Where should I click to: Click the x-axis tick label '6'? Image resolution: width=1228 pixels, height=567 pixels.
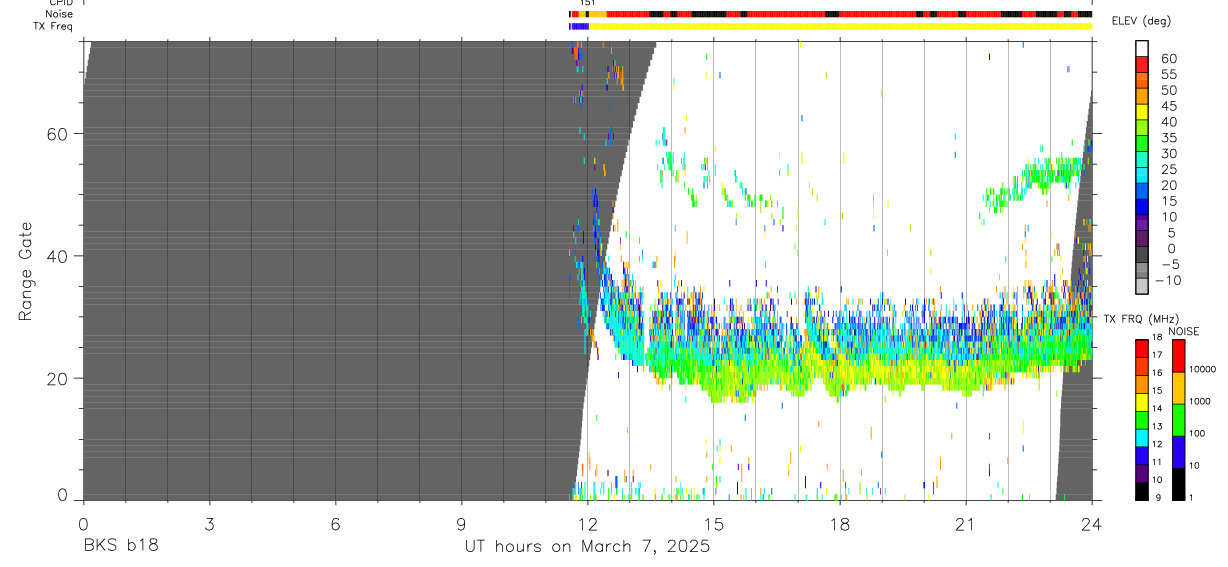point(335,524)
